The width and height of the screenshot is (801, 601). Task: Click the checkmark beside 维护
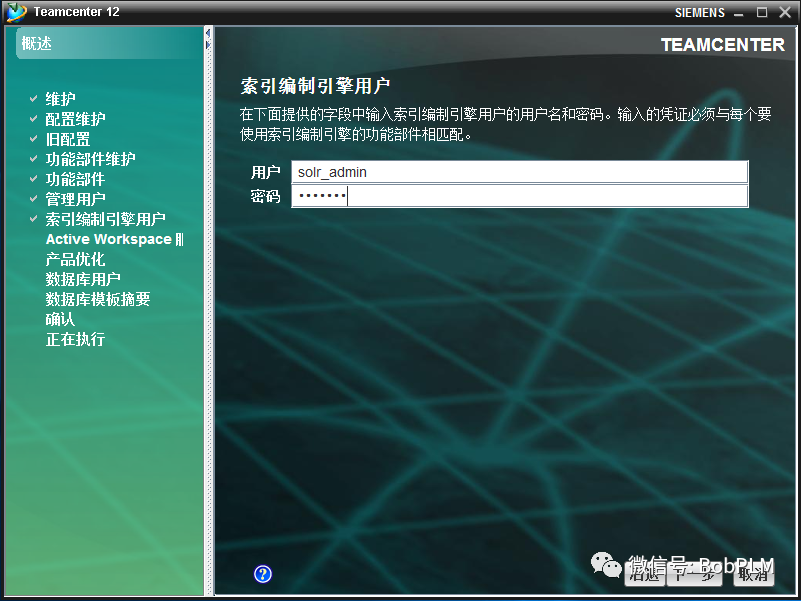click(33, 98)
